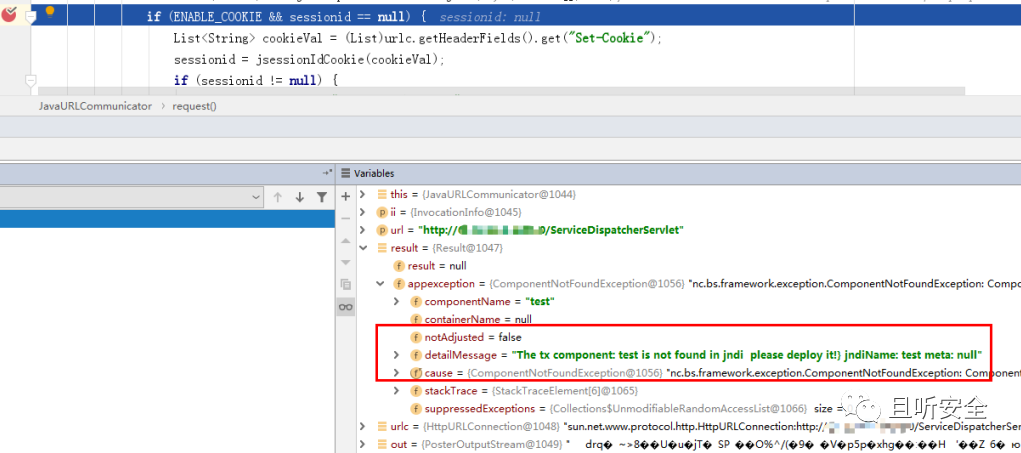Viewport: 1021px width, 453px height.
Task: Click the componentName "test" value
Action: click(539, 301)
